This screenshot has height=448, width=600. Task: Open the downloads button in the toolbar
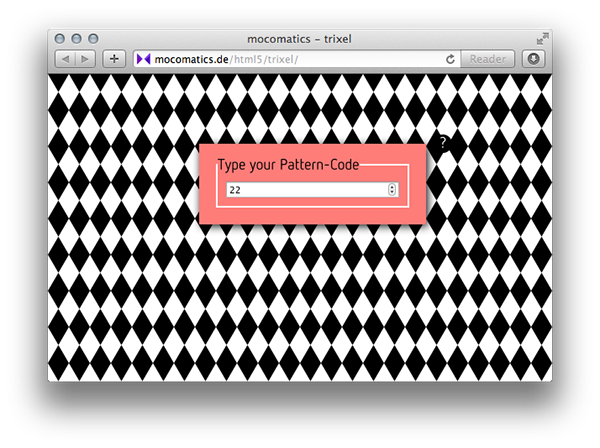click(533, 59)
